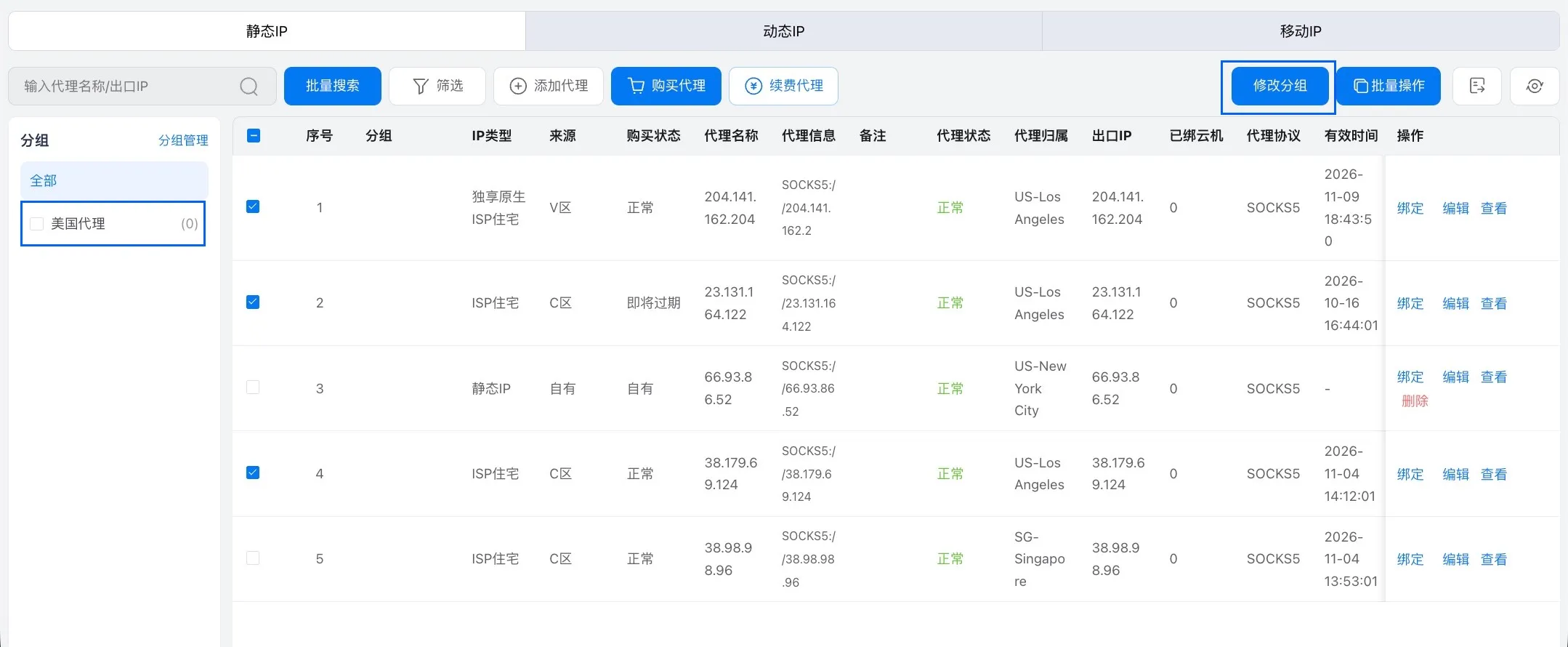This screenshot has width=1568, height=647.
Task: Open the 分组管理 link
Action: pos(183,140)
